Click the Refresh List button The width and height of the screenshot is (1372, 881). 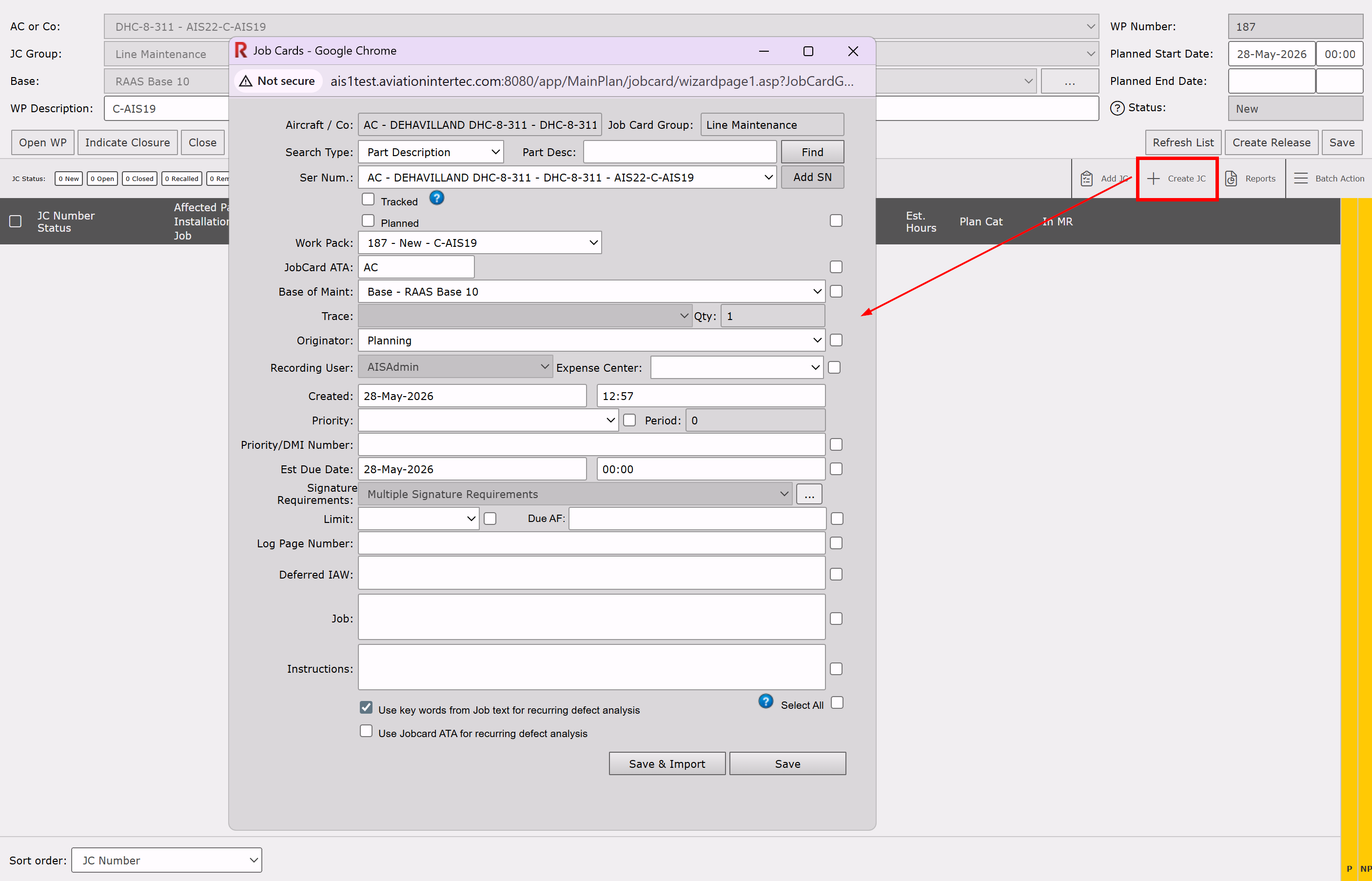pyautogui.click(x=1183, y=142)
